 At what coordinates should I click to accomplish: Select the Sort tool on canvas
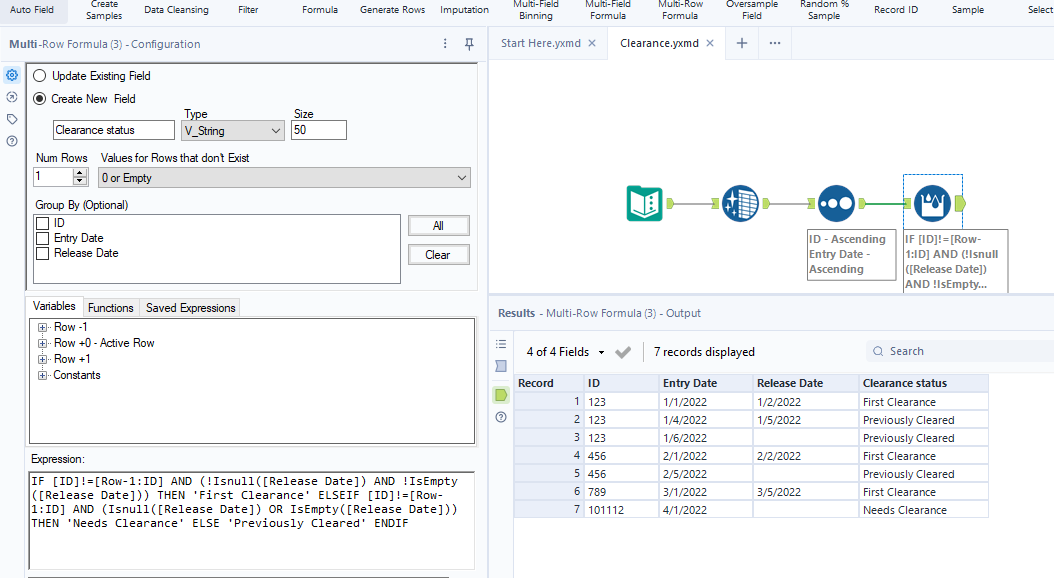coord(836,203)
